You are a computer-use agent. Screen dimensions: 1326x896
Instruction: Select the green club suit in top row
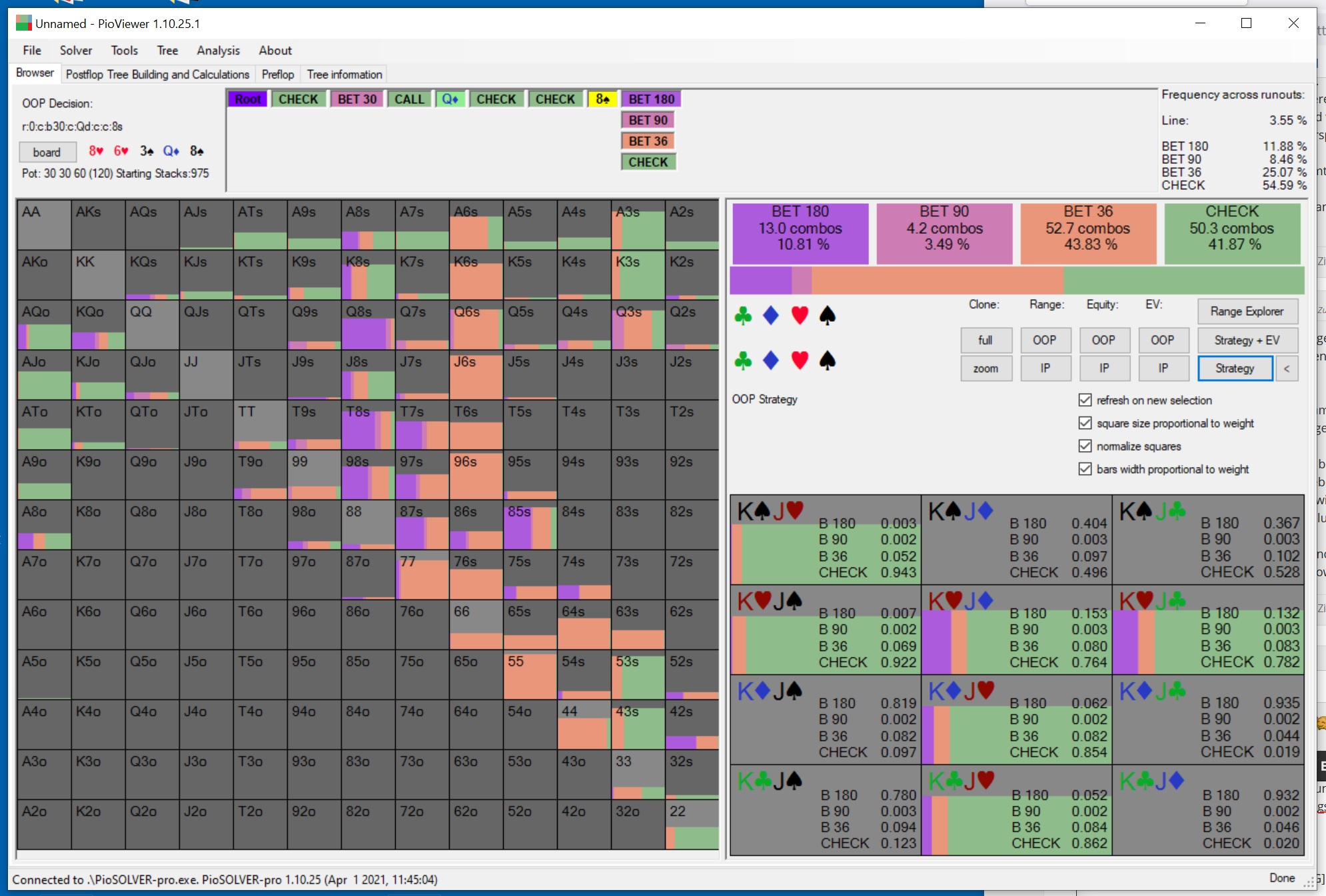(x=743, y=315)
